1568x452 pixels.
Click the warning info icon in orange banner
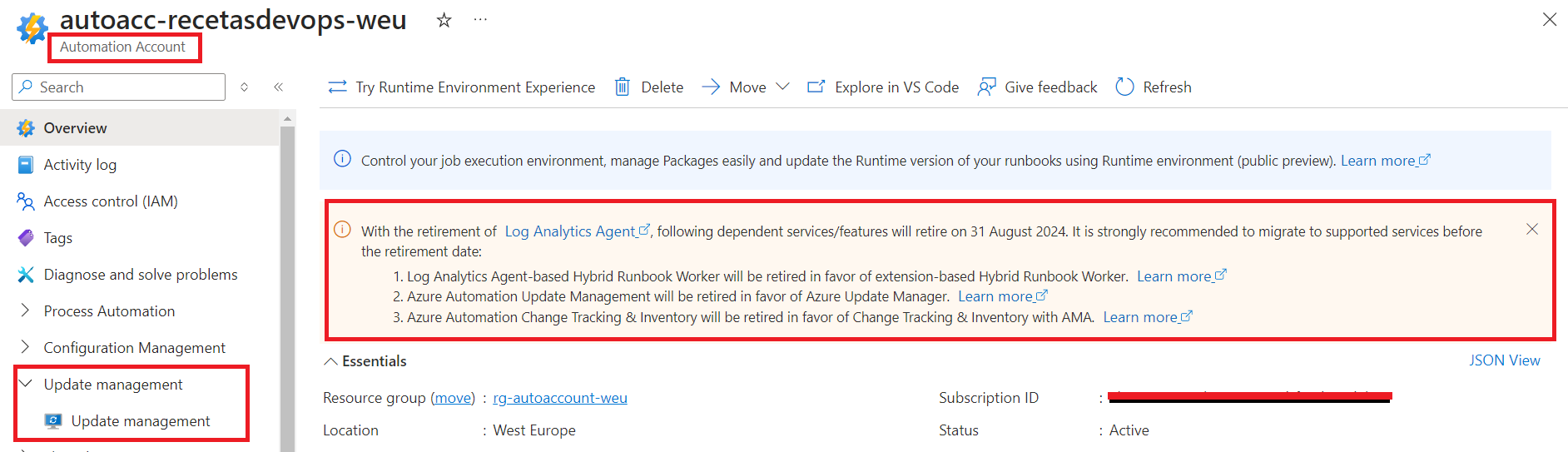click(x=342, y=230)
